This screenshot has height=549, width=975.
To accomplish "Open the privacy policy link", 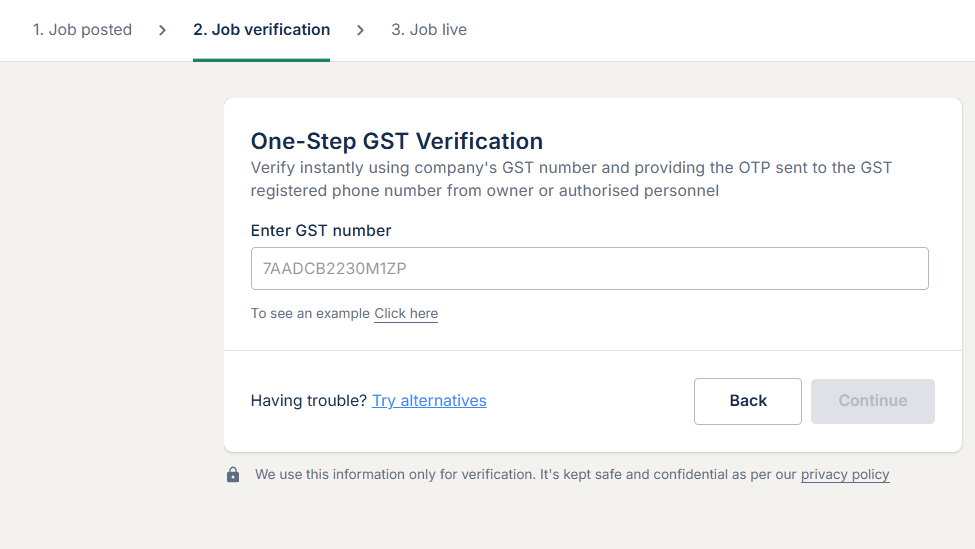I will pyautogui.click(x=845, y=475).
